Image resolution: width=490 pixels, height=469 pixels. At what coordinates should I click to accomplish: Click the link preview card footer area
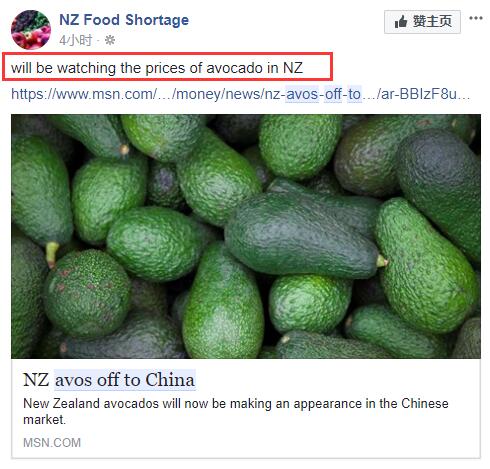246,443
